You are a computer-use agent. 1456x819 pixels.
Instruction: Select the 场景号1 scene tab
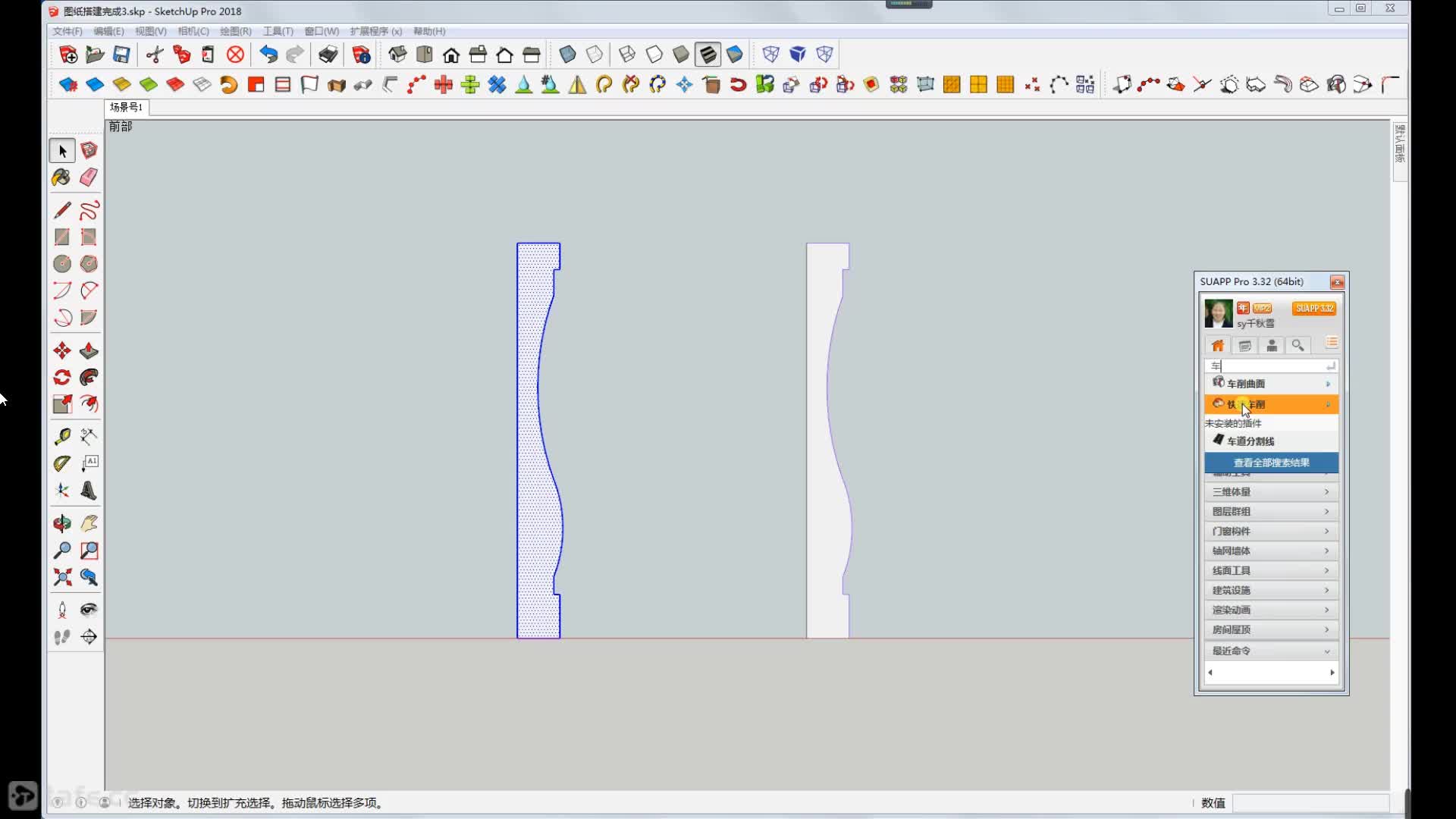(126, 107)
